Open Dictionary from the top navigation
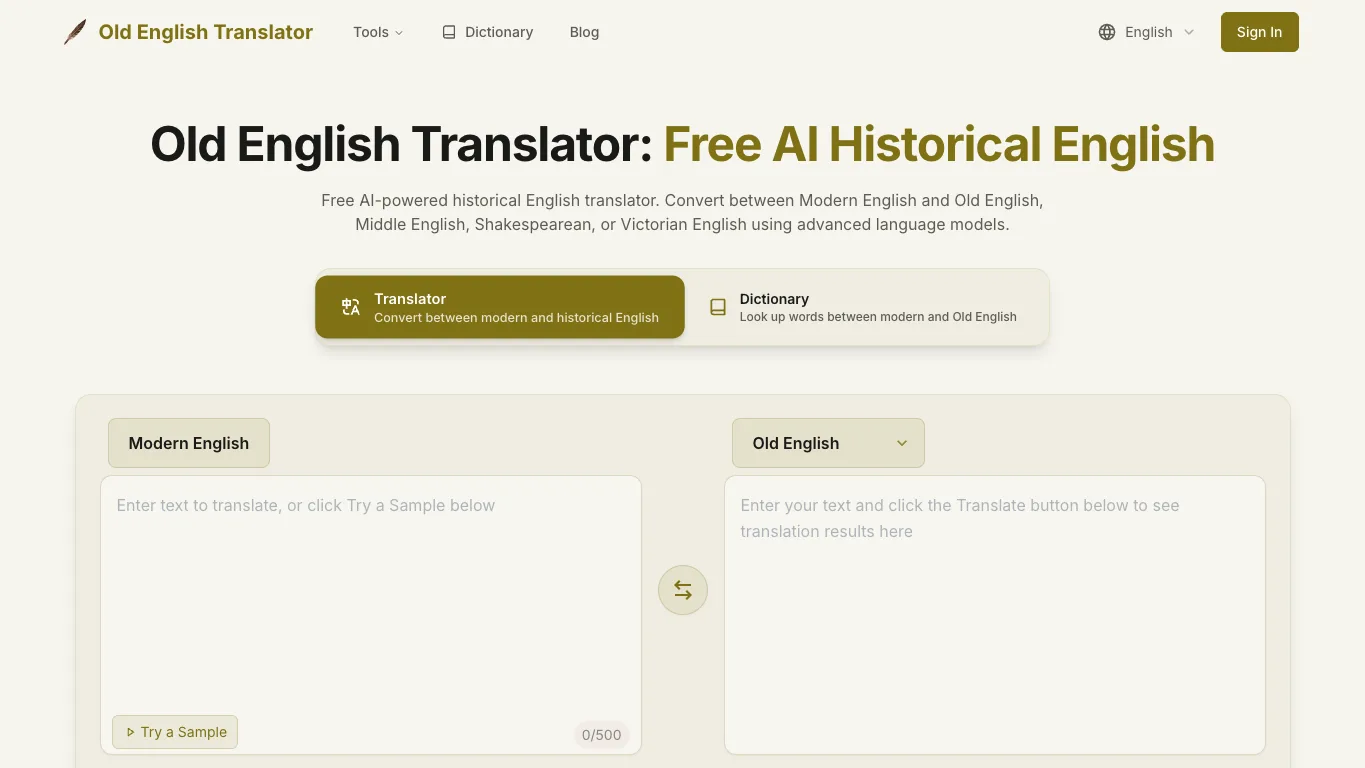 (x=487, y=32)
